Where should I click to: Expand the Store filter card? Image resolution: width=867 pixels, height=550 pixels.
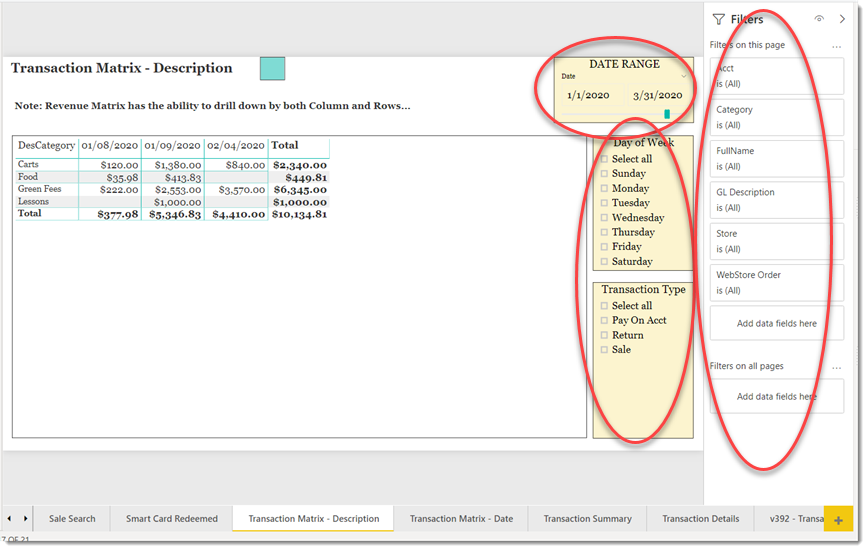click(776, 242)
